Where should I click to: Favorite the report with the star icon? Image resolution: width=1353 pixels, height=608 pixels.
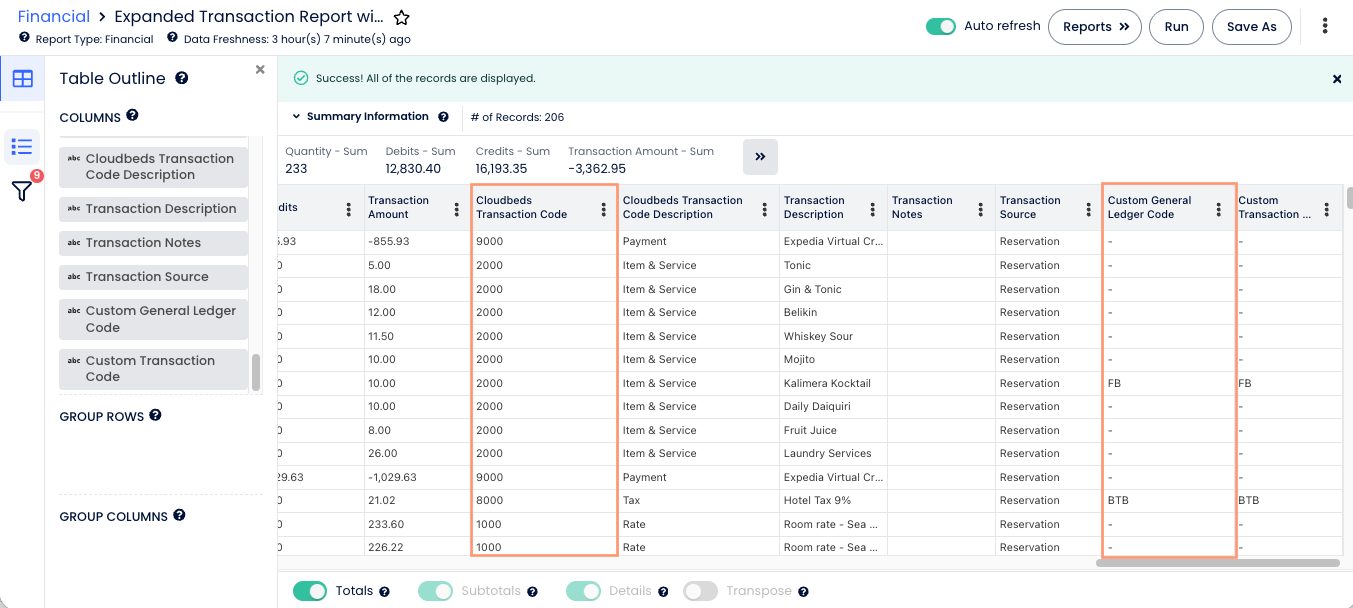(x=401, y=18)
